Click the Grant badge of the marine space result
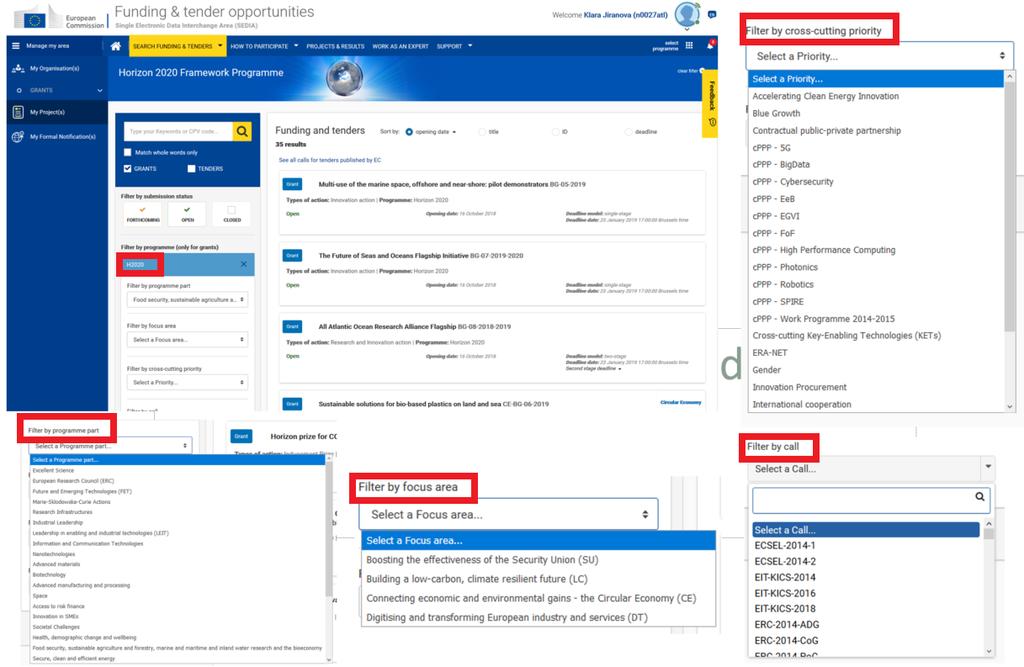This screenshot has width=1024, height=667. coord(293,184)
